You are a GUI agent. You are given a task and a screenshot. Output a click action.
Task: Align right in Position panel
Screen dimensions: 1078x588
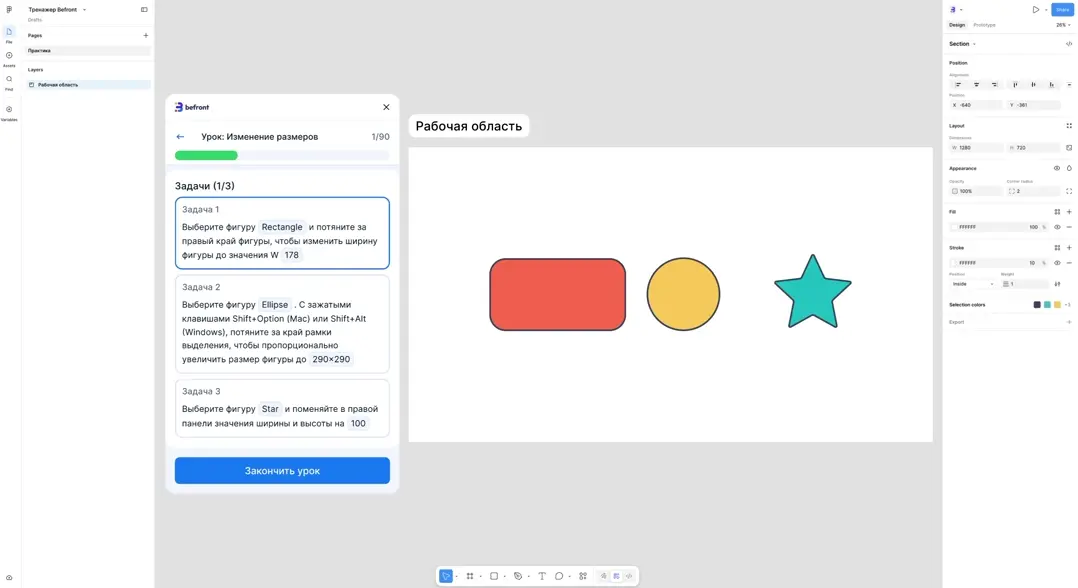click(x=994, y=85)
